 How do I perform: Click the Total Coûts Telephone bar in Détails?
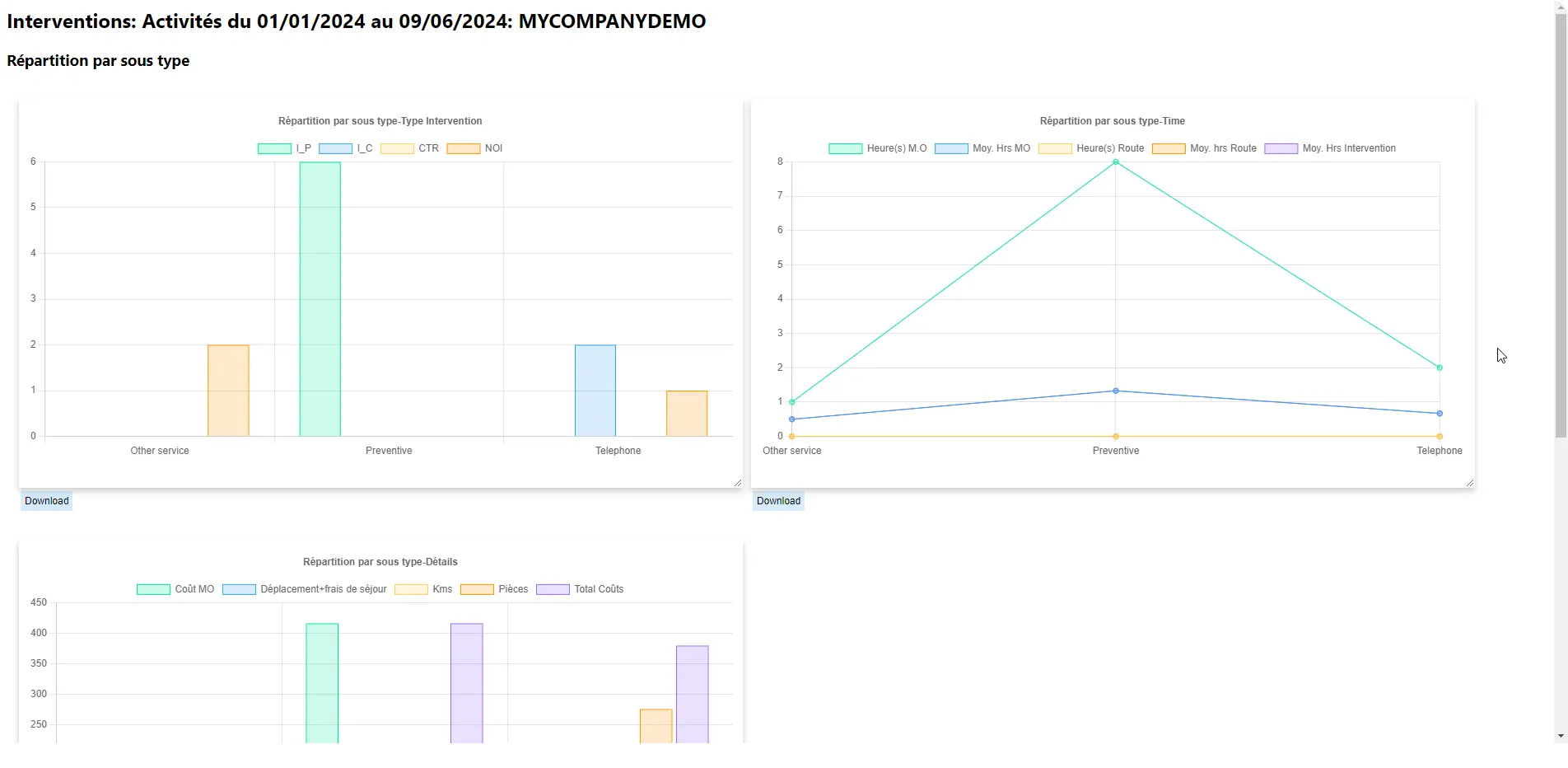(x=693, y=695)
